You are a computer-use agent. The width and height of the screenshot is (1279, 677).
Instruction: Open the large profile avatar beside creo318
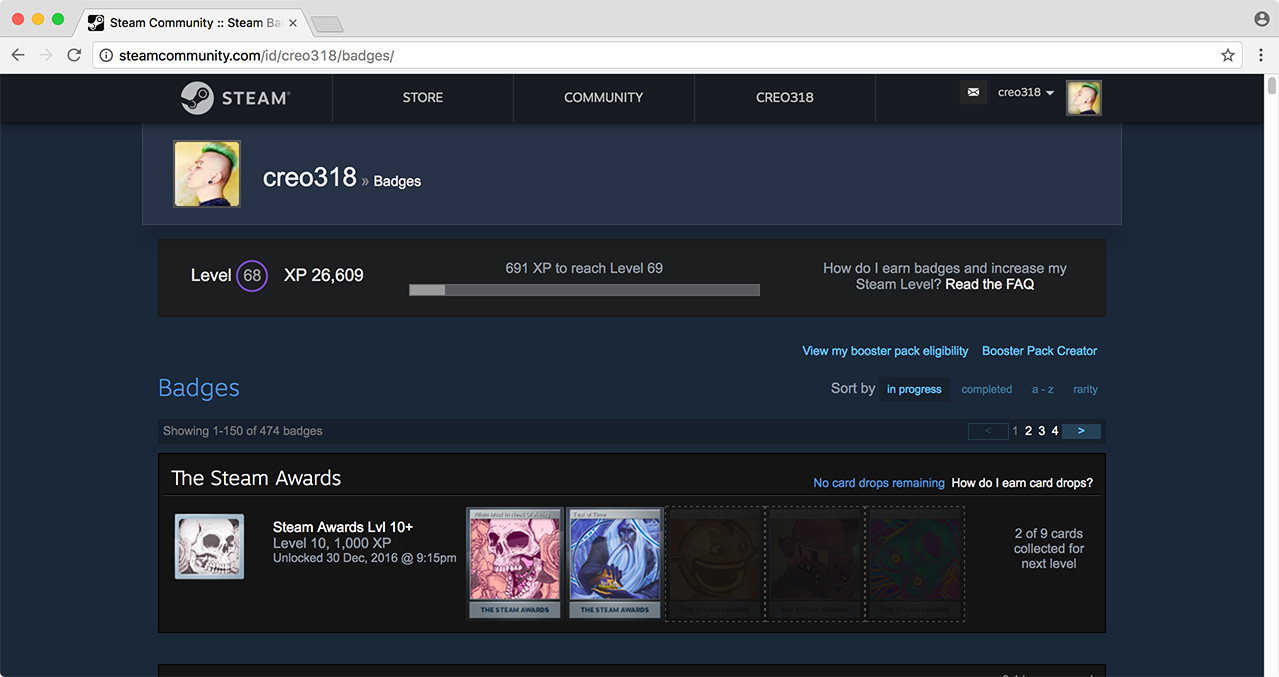pos(207,174)
